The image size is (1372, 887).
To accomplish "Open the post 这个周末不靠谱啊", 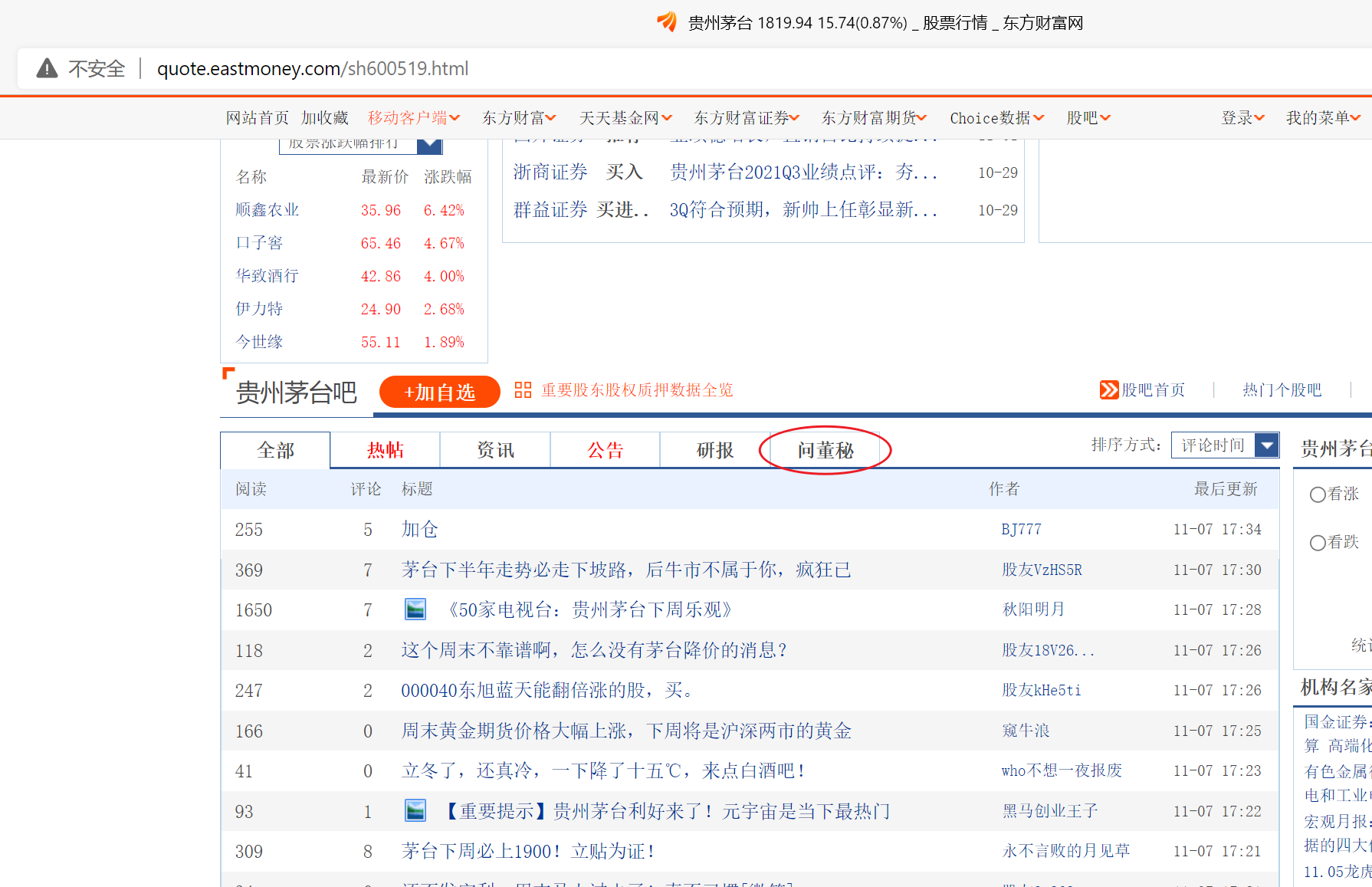I will 594,650.
